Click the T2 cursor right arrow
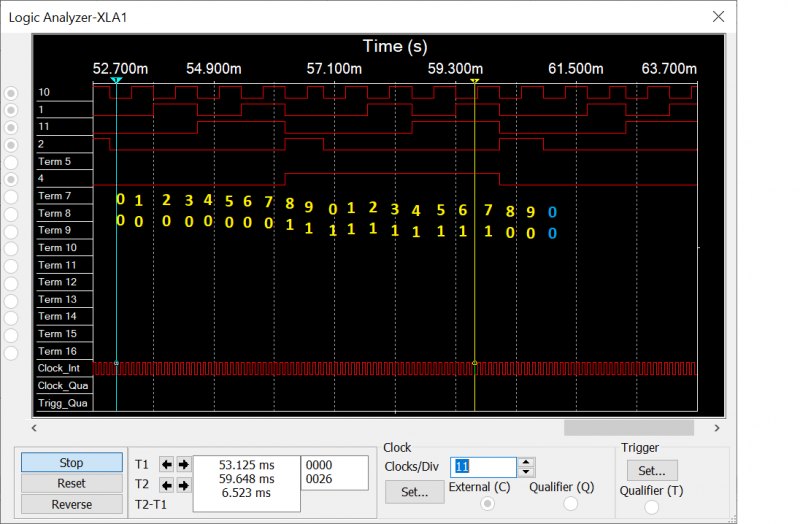Screen dimensions: 800x524 tap(183, 486)
